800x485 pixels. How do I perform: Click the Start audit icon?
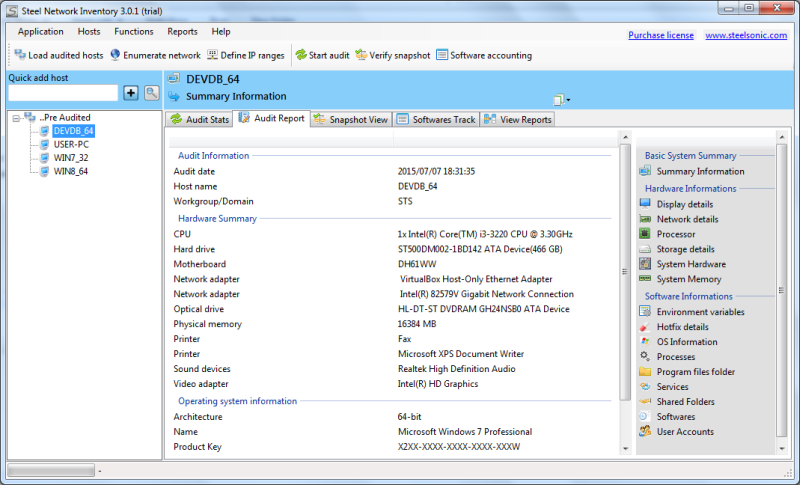[x=301, y=55]
